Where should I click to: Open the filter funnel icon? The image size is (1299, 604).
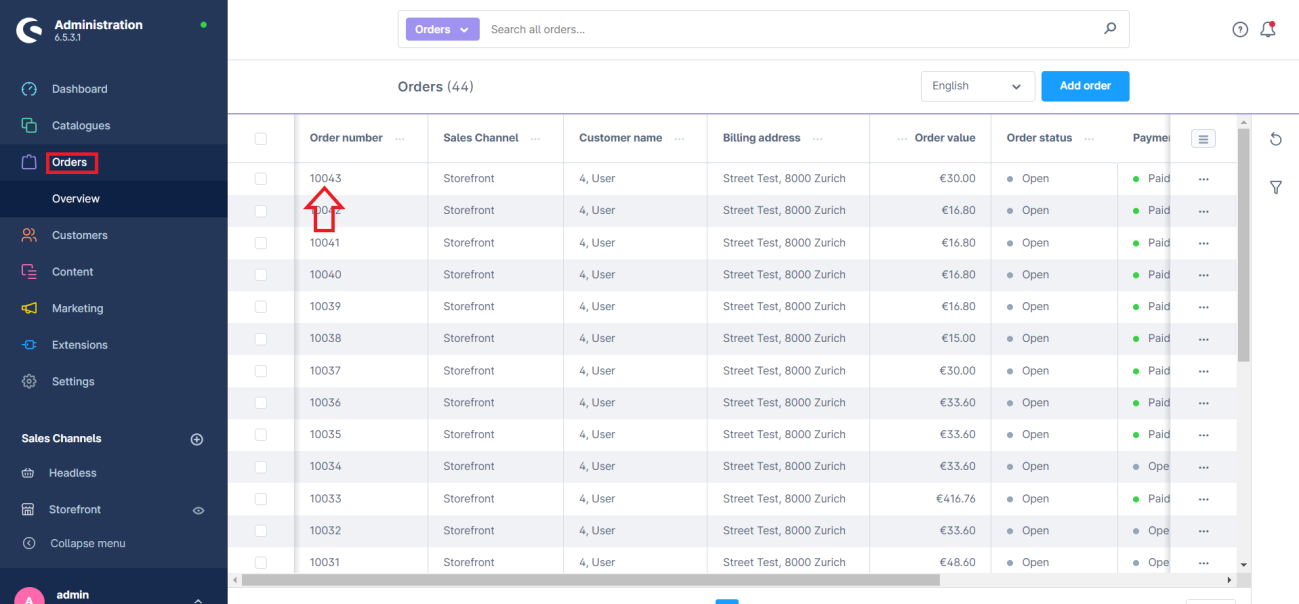pyautogui.click(x=1275, y=187)
